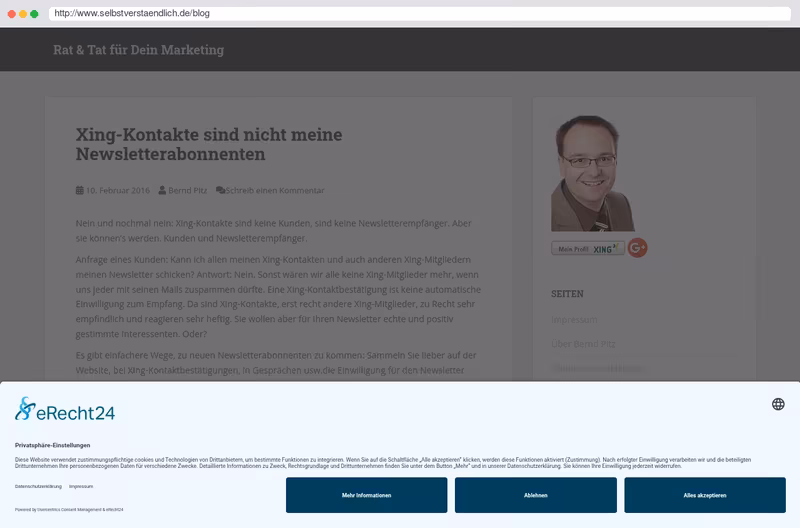Click the eRecht24 logo
The height and width of the screenshot is (528, 800).
65,409
